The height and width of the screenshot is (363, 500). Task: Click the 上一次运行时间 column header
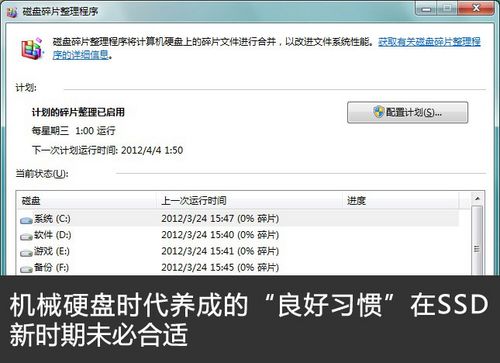(x=249, y=201)
